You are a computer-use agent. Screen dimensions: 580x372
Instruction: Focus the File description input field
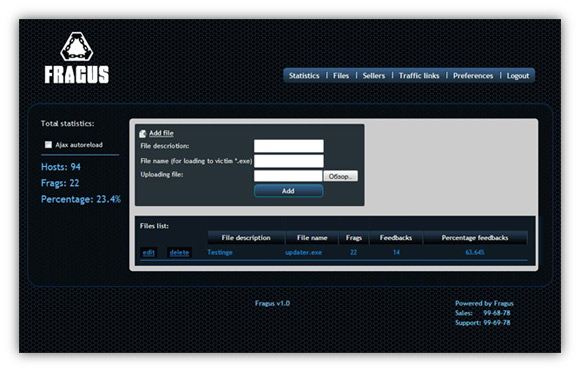pyautogui.click(x=289, y=146)
